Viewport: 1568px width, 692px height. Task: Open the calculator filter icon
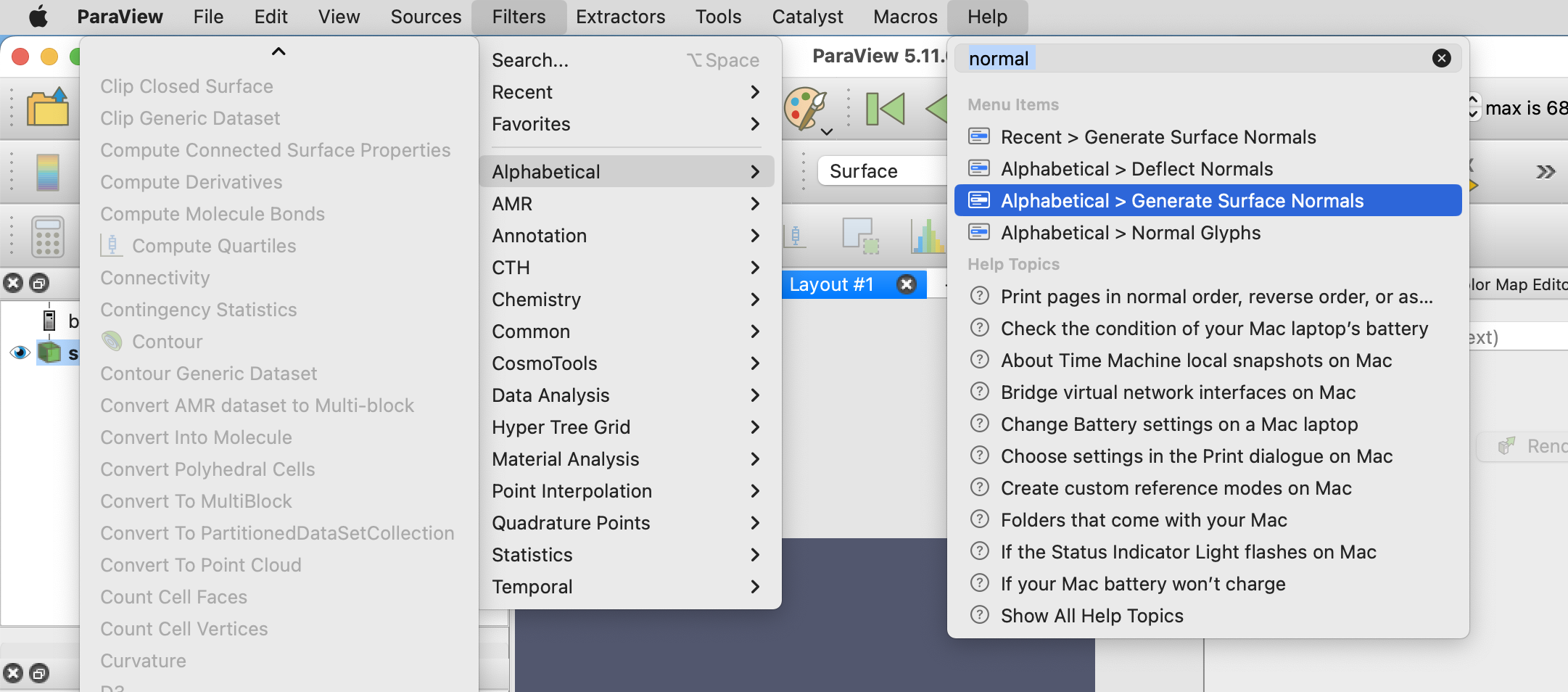[48, 237]
